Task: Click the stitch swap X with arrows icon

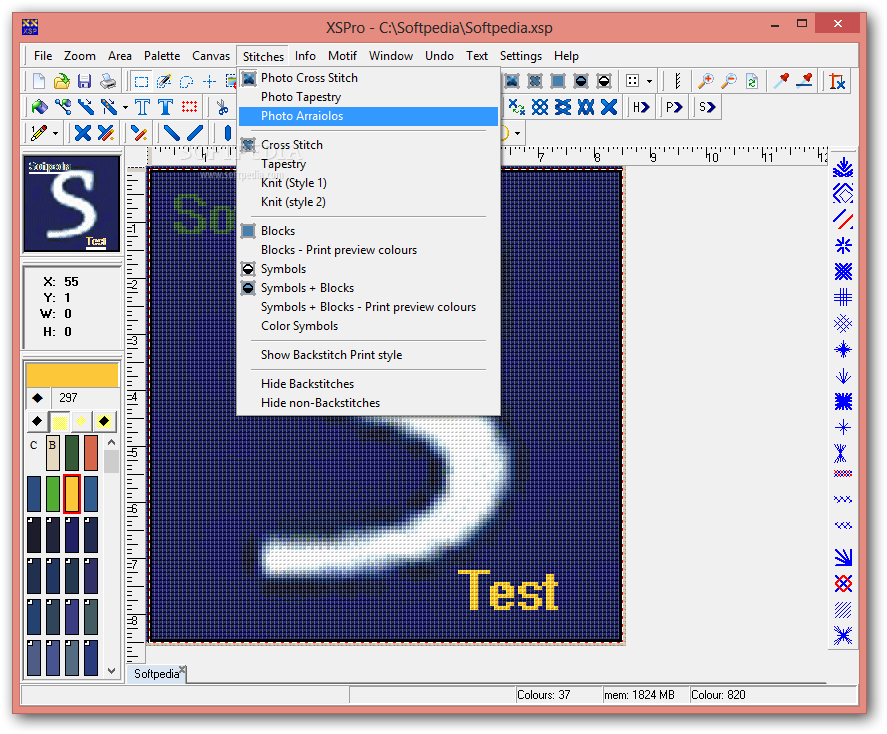Action: [x=516, y=107]
